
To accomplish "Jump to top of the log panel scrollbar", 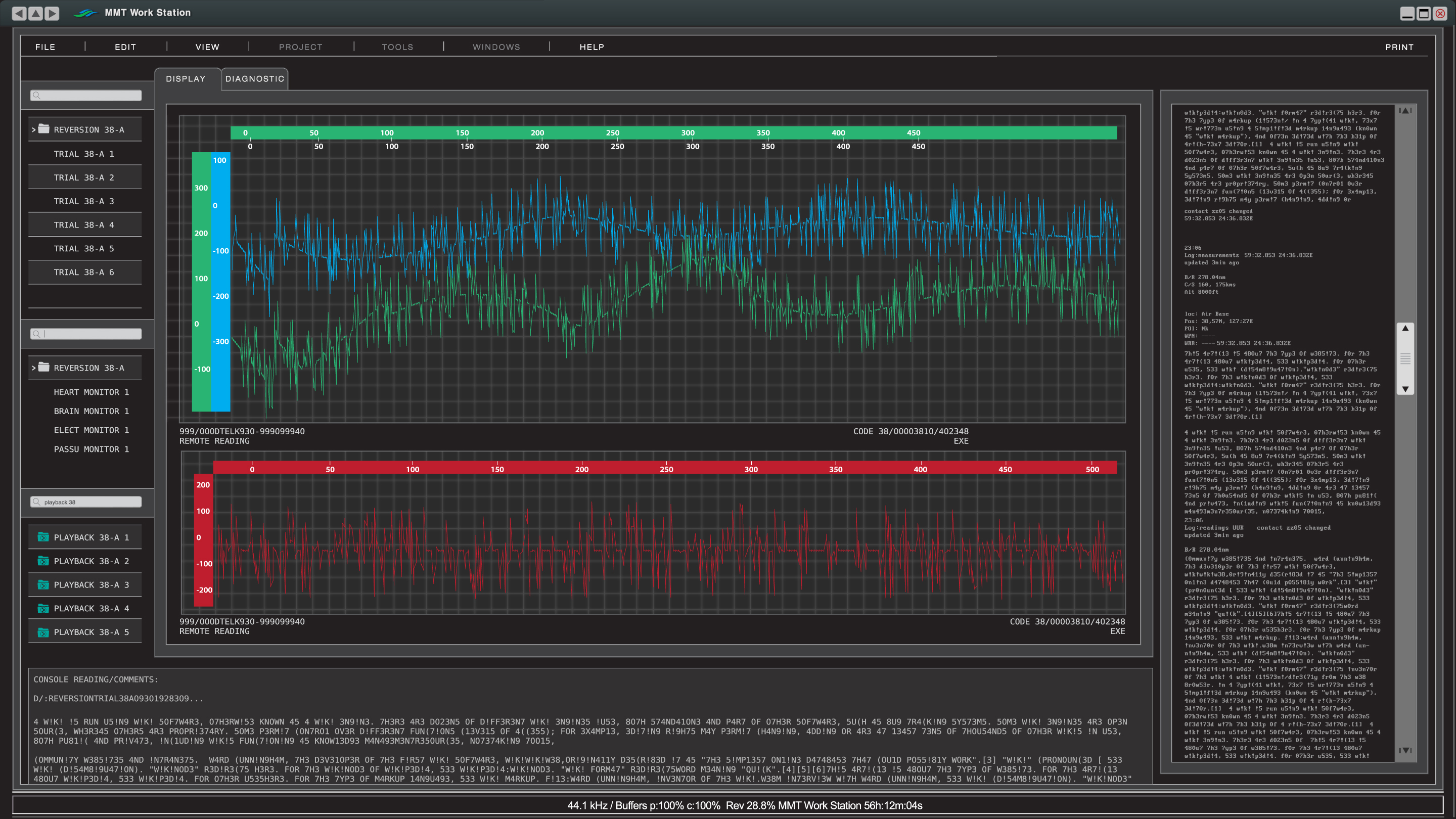I will click(x=1405, y=111).
